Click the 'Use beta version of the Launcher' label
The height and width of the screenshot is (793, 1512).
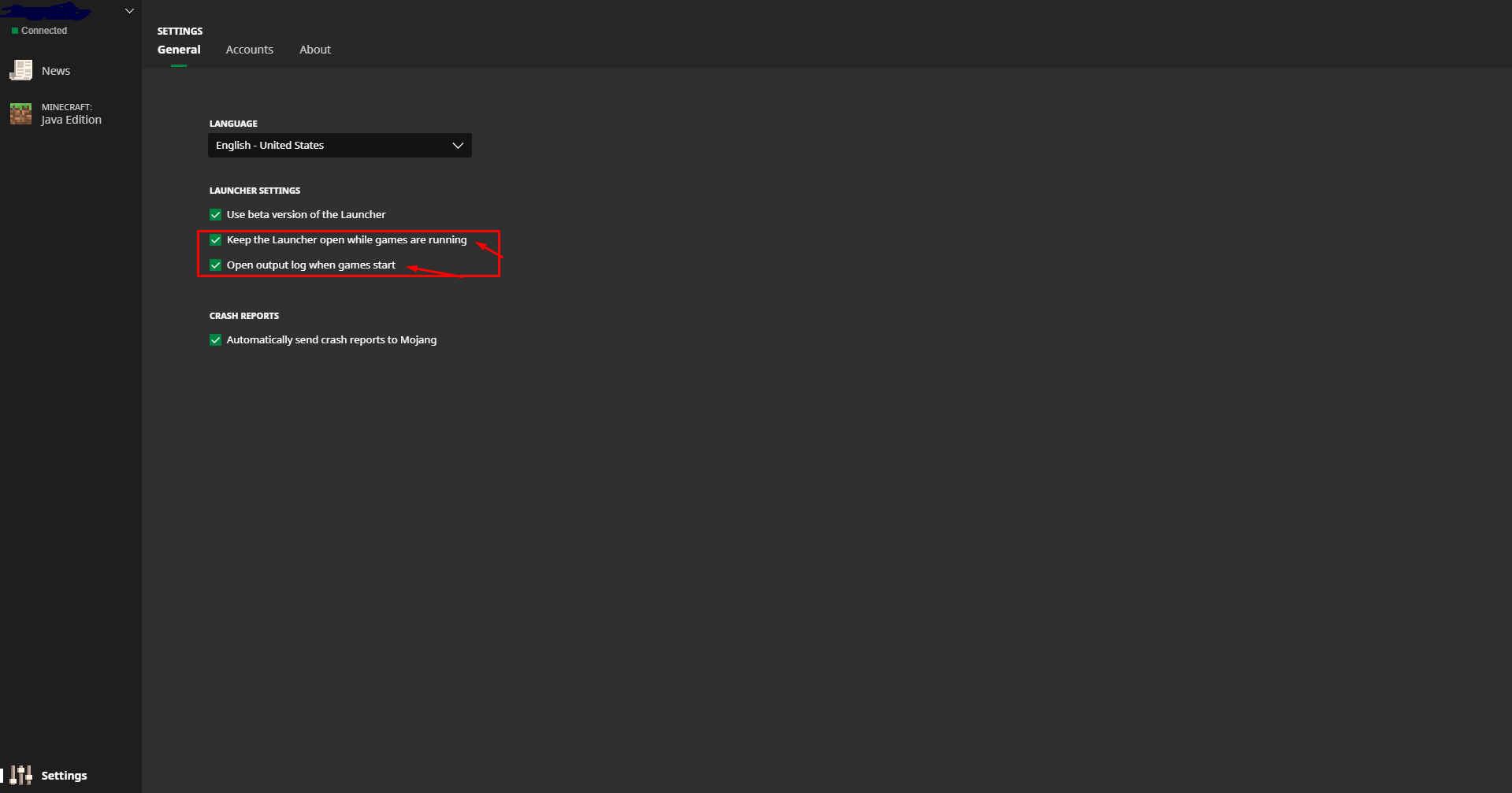tap(306, 214)
